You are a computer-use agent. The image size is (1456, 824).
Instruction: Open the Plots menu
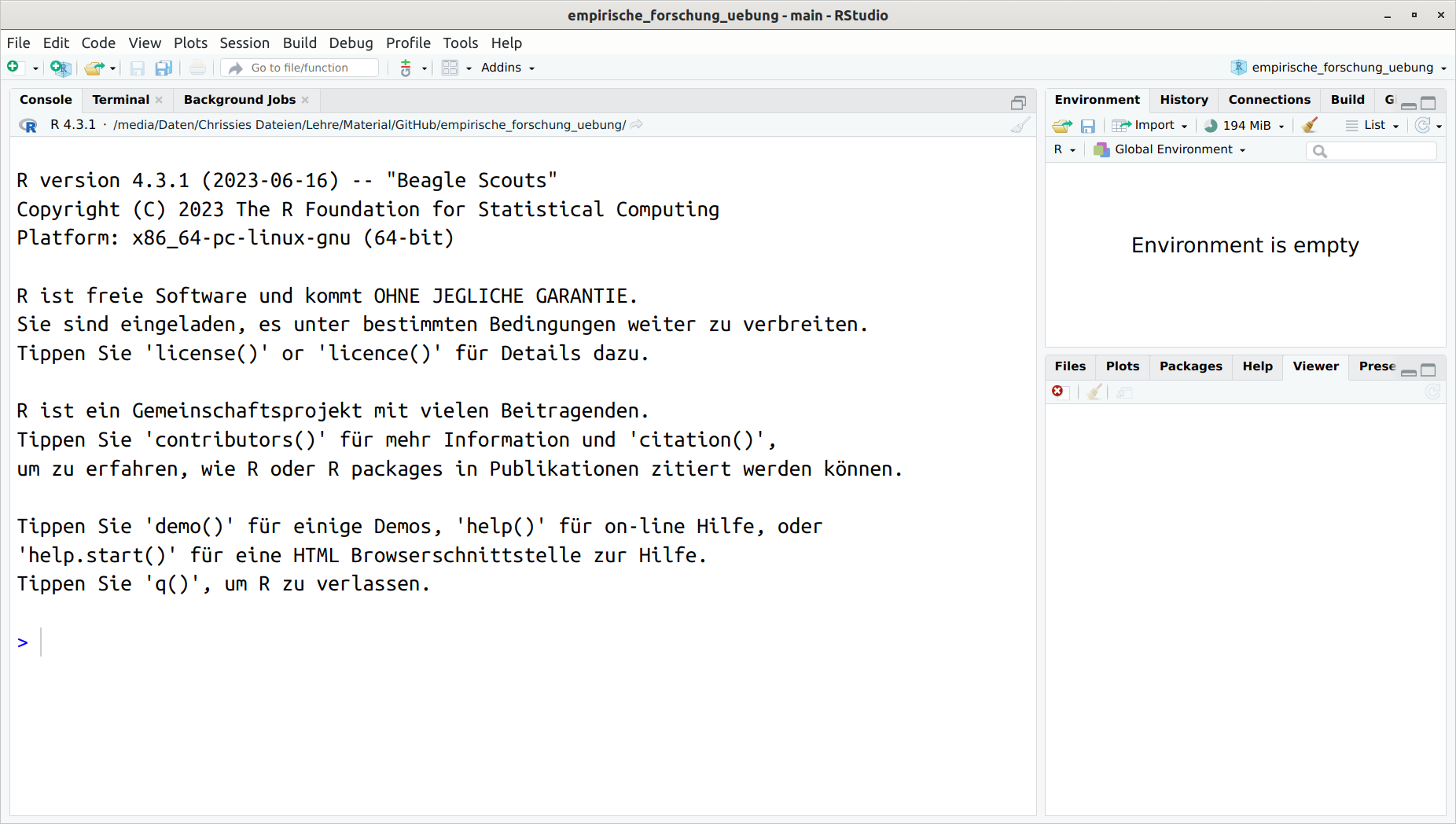pyautogui.click(x=190, y=43)
